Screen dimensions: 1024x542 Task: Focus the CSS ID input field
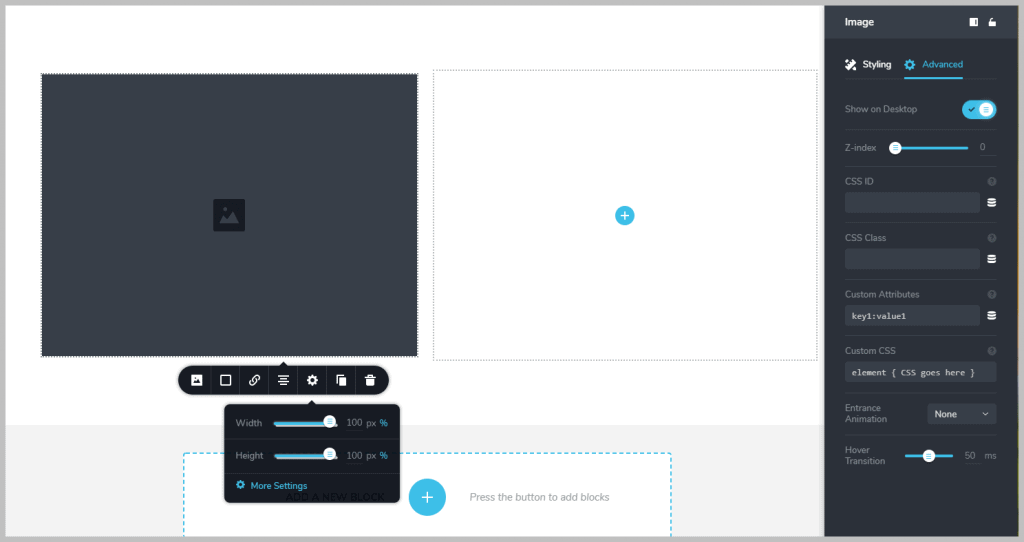[912, 202]
